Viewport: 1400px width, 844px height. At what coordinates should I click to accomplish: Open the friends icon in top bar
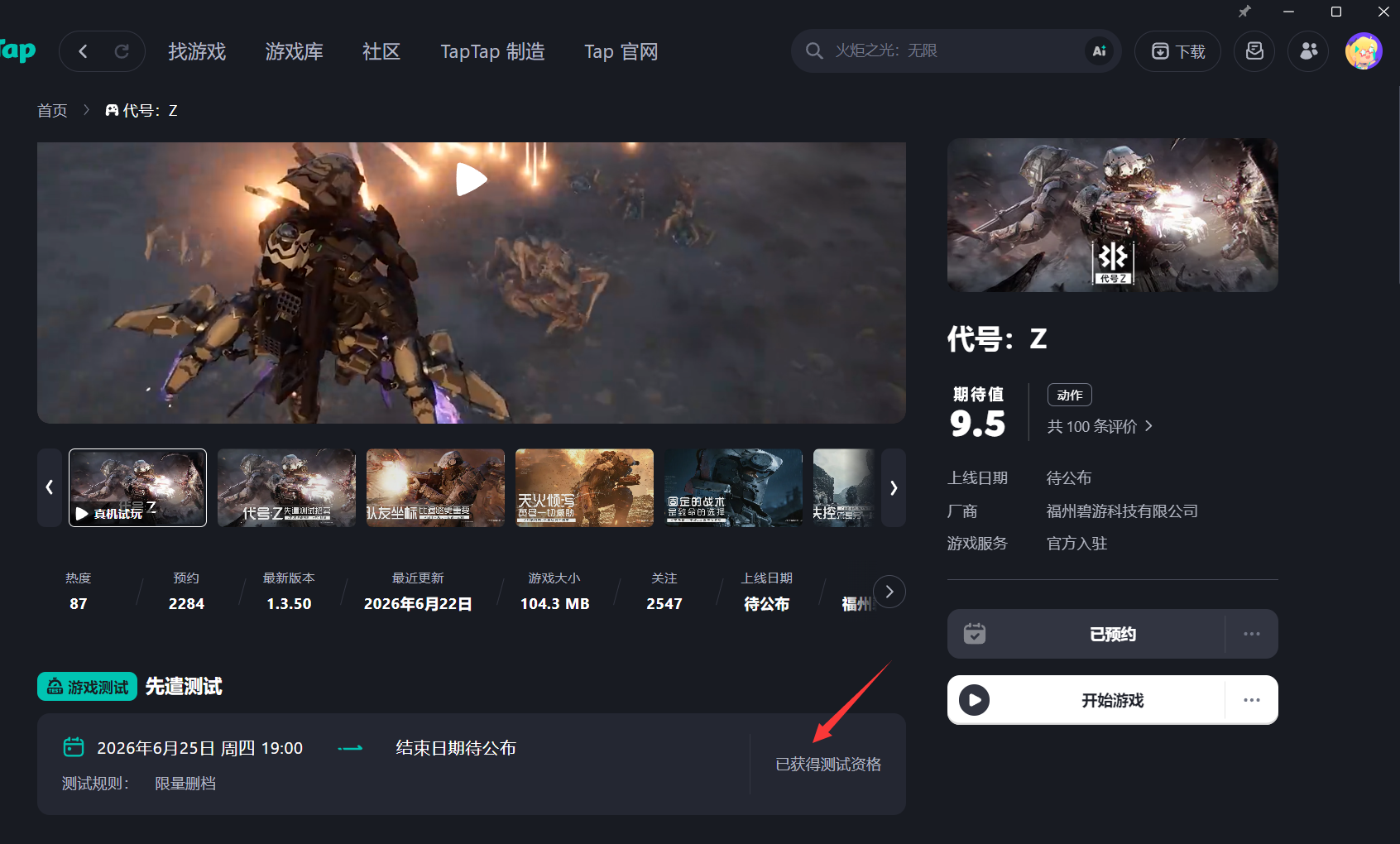(1308, 51)
